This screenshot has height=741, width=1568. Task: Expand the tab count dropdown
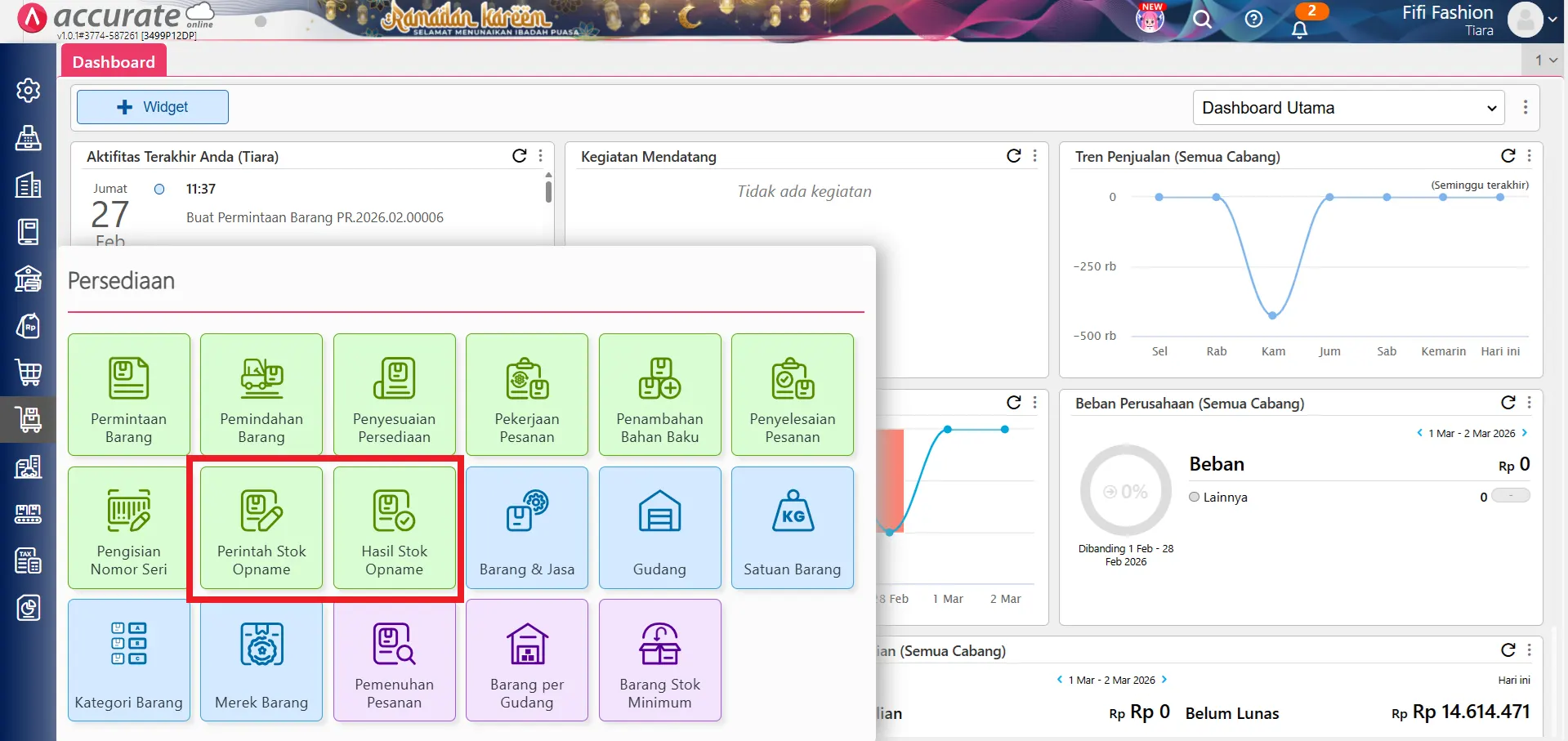tap(1546, 60)
